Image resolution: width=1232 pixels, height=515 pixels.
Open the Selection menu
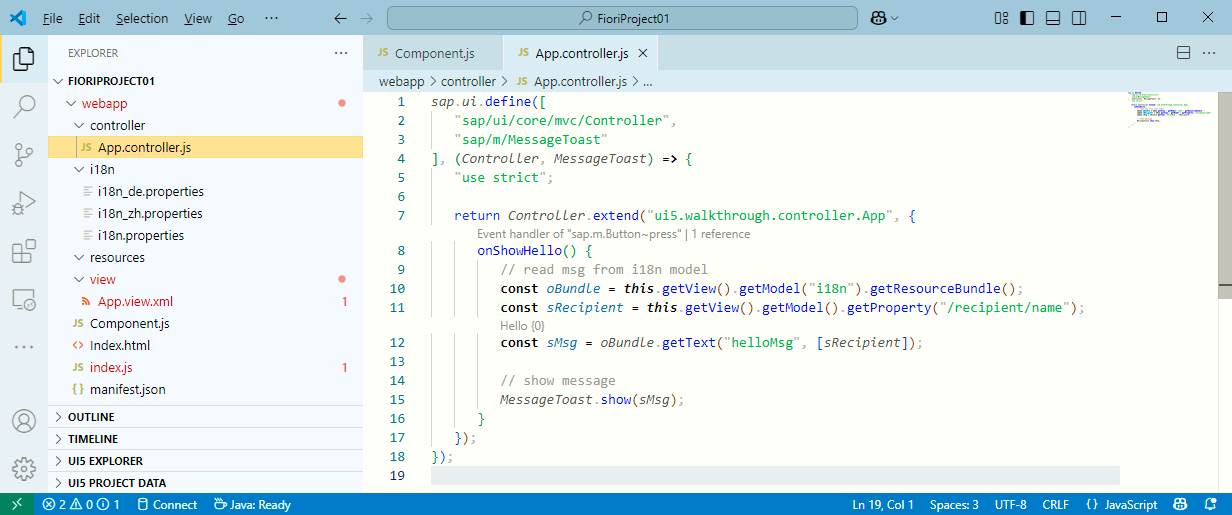click(x=142, y=18)
